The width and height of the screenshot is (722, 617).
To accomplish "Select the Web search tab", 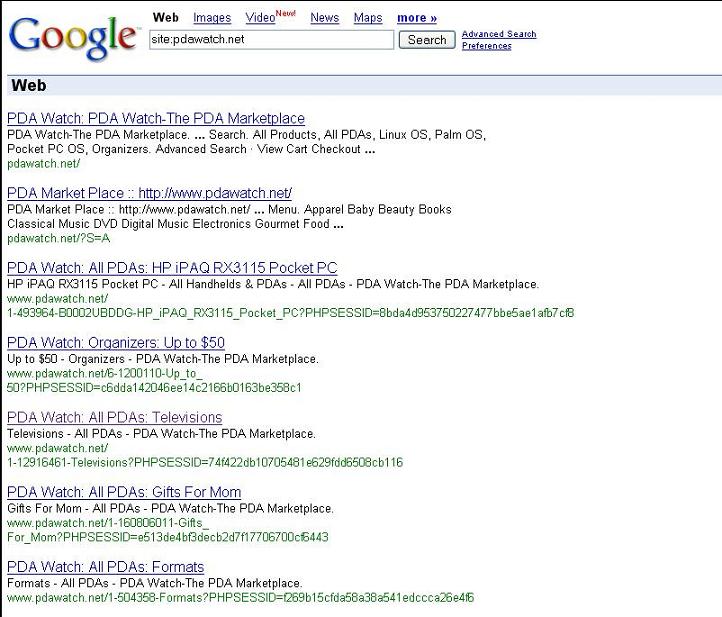I will point(165,17).
